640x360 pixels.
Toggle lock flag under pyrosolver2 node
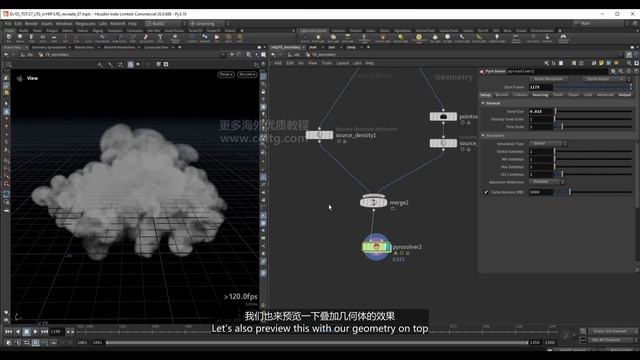(x=407, y=253)
